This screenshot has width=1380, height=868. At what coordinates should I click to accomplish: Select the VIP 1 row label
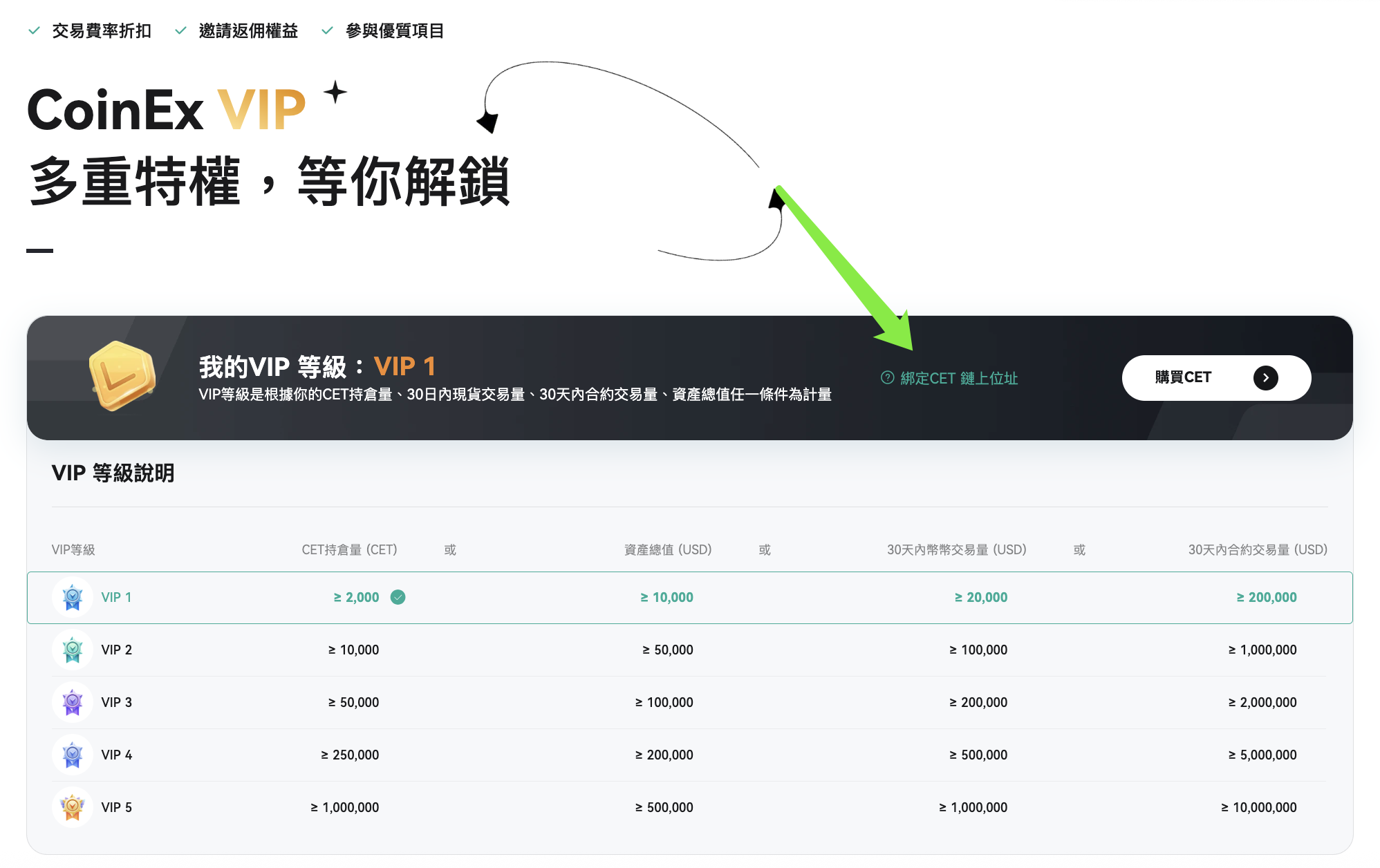click(116, 597)
